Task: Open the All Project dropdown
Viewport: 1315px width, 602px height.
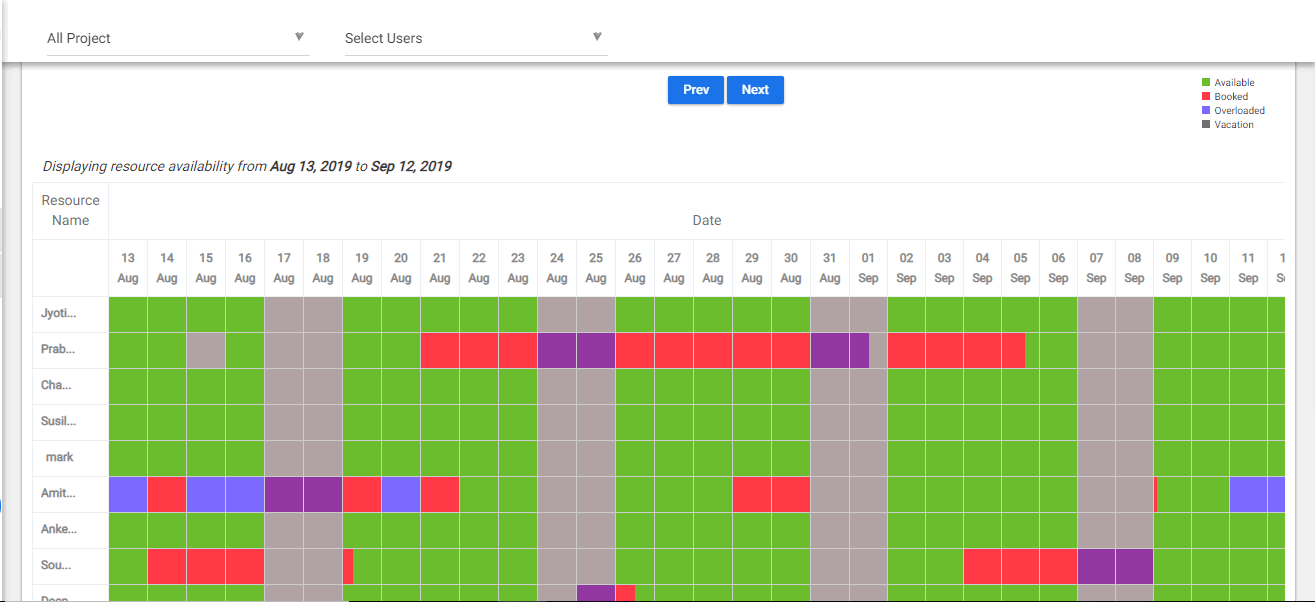Action: click(x=178, y=38)
